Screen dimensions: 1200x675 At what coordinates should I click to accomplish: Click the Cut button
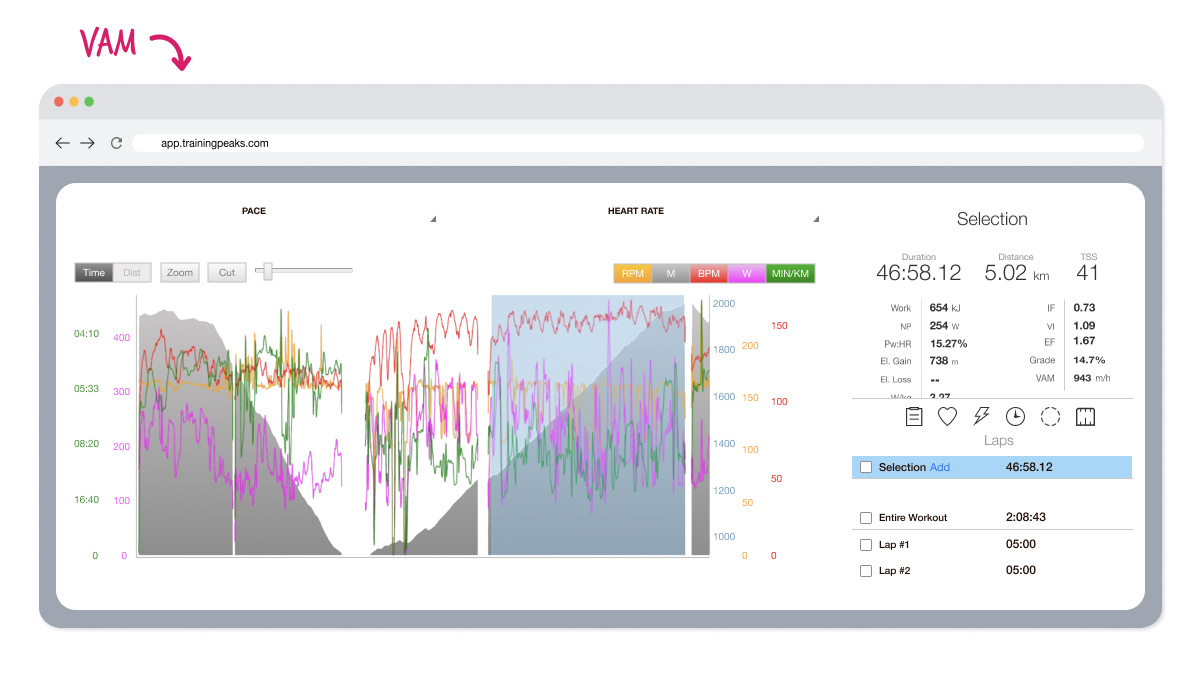(226, 271)
